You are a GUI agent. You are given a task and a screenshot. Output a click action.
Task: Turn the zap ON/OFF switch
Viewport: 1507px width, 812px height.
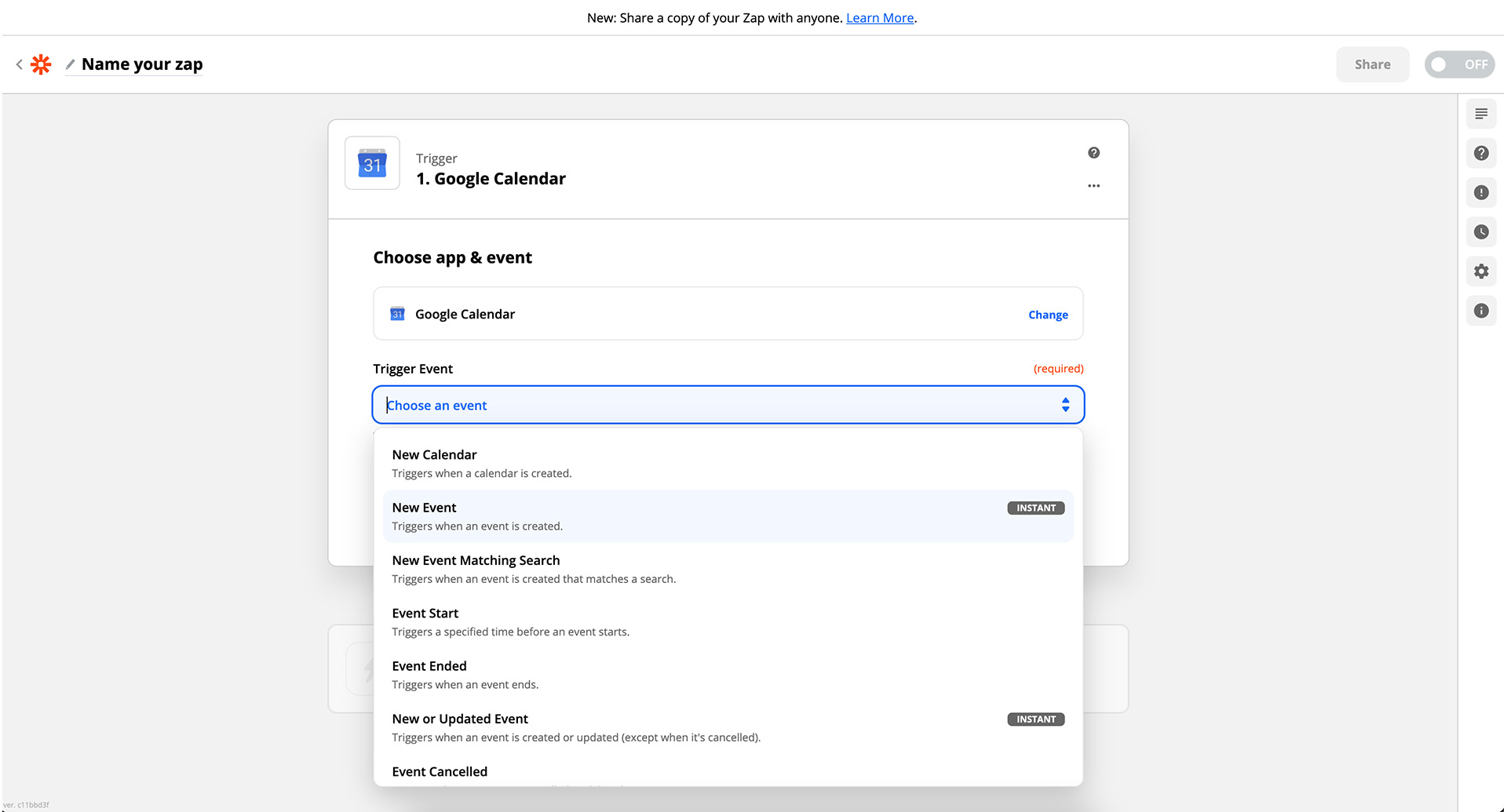pos(1459,64)
